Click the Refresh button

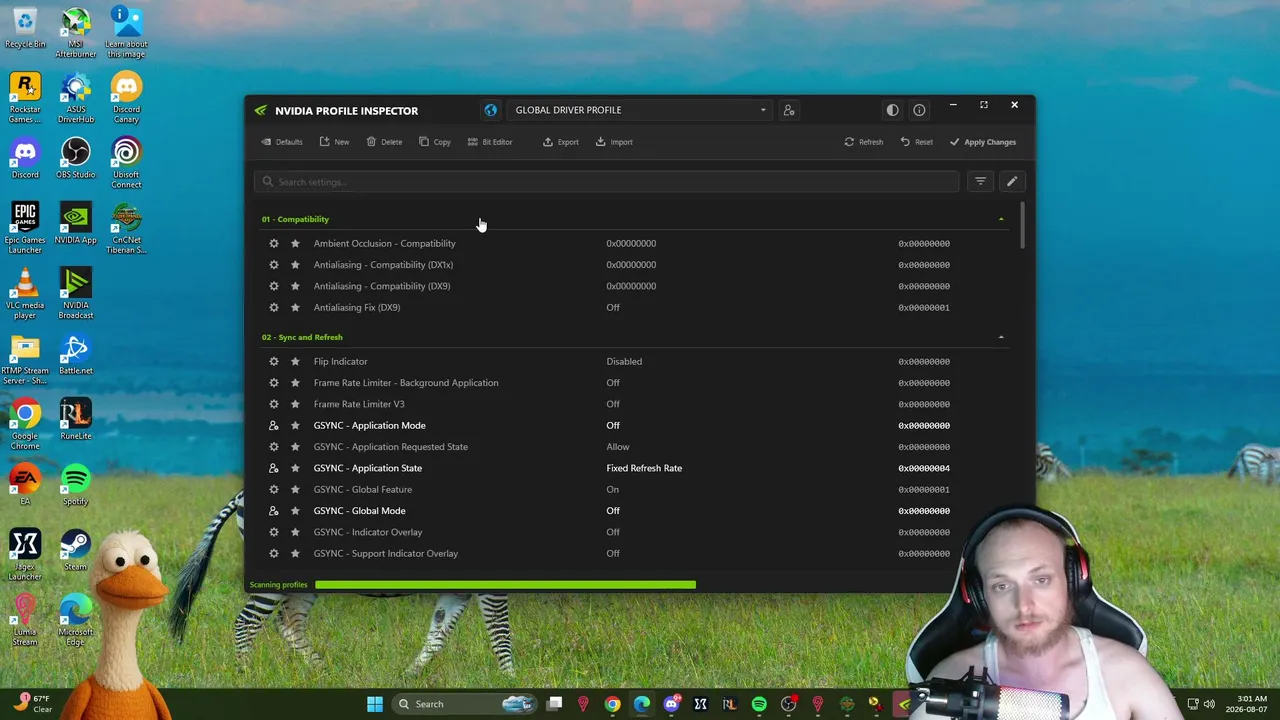(864, 142)
